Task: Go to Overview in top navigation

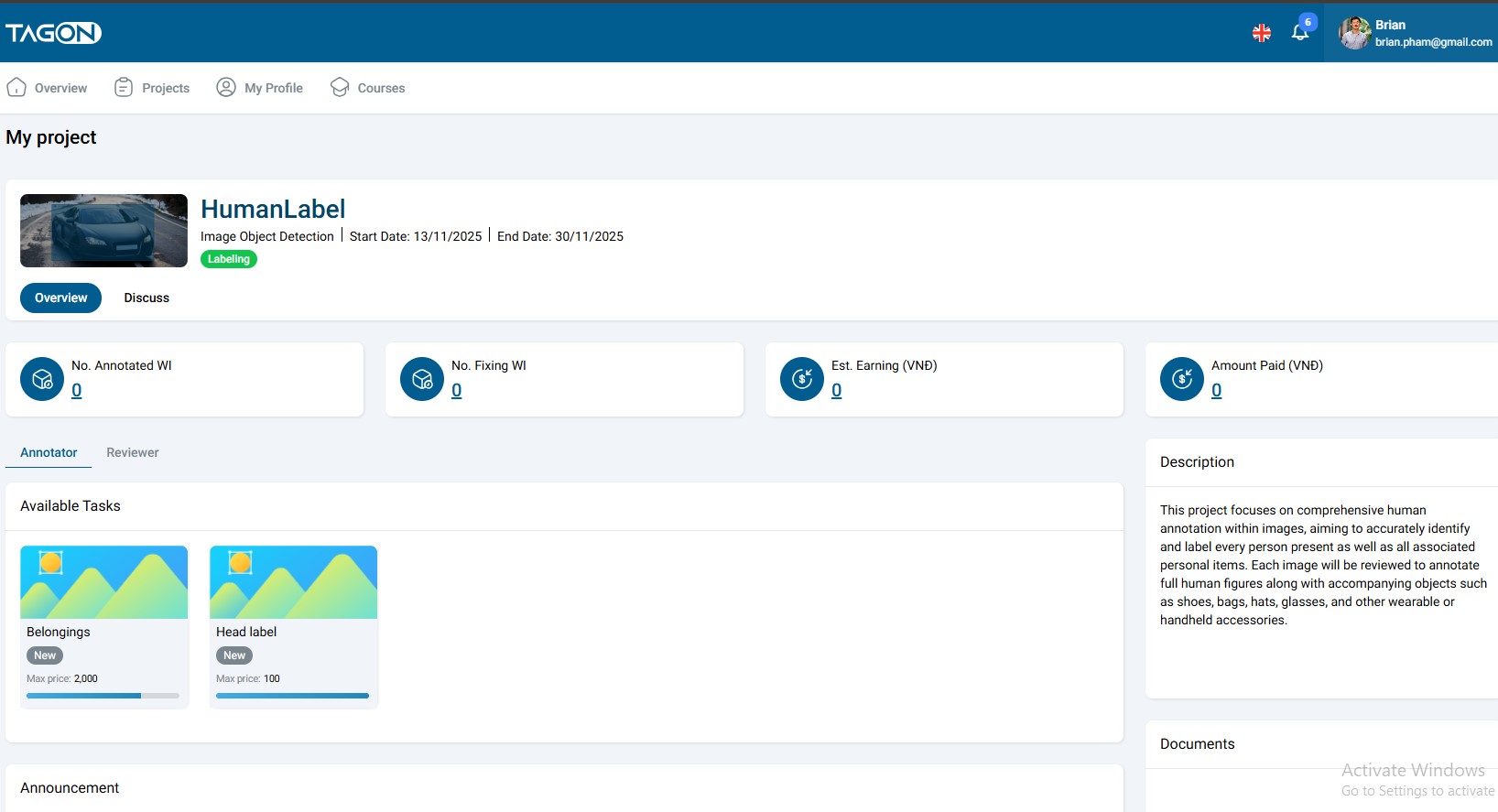Action: click(x=48, y=88)
